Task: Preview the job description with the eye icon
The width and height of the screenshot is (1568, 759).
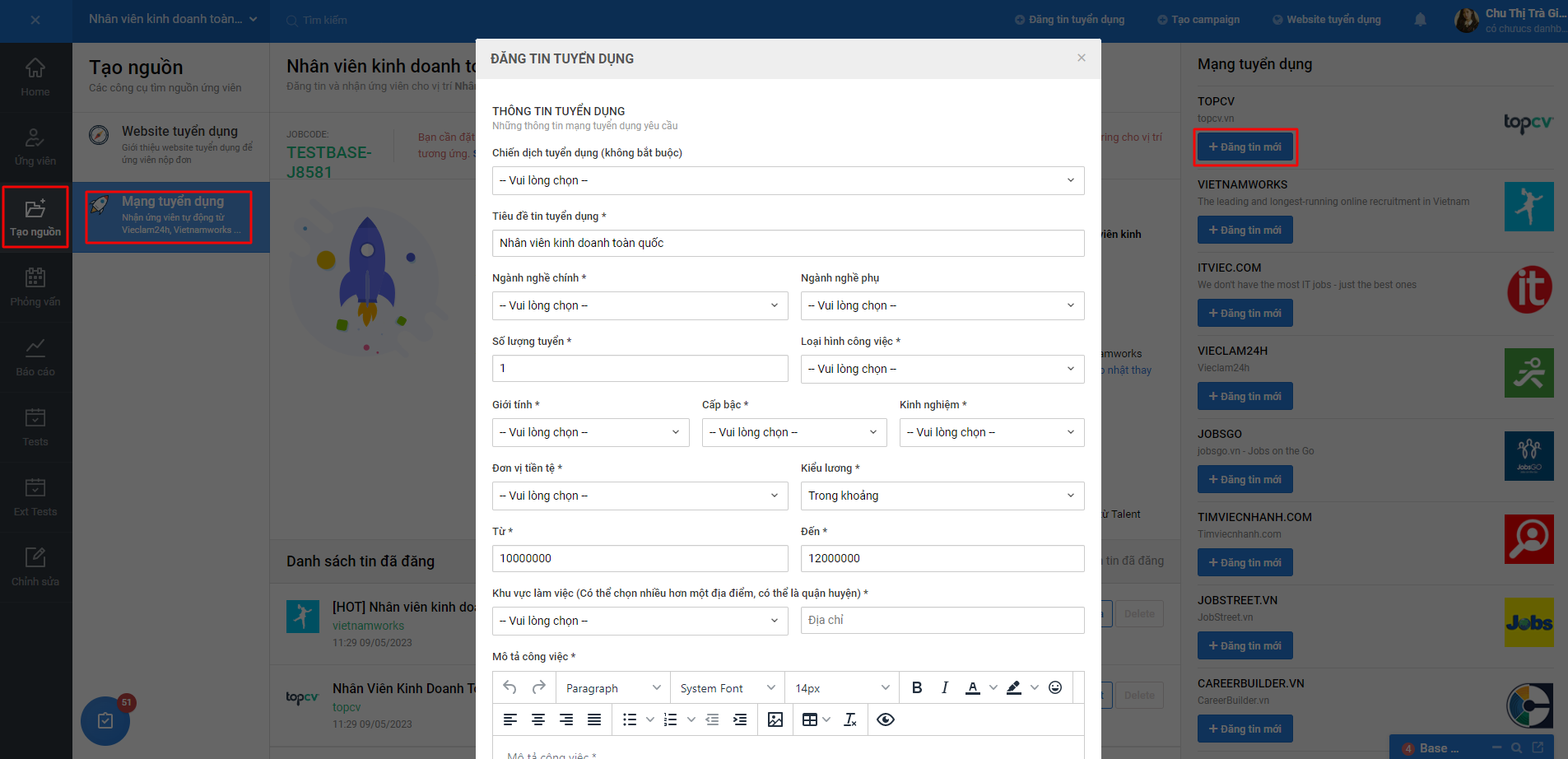Action: point(886,719)
